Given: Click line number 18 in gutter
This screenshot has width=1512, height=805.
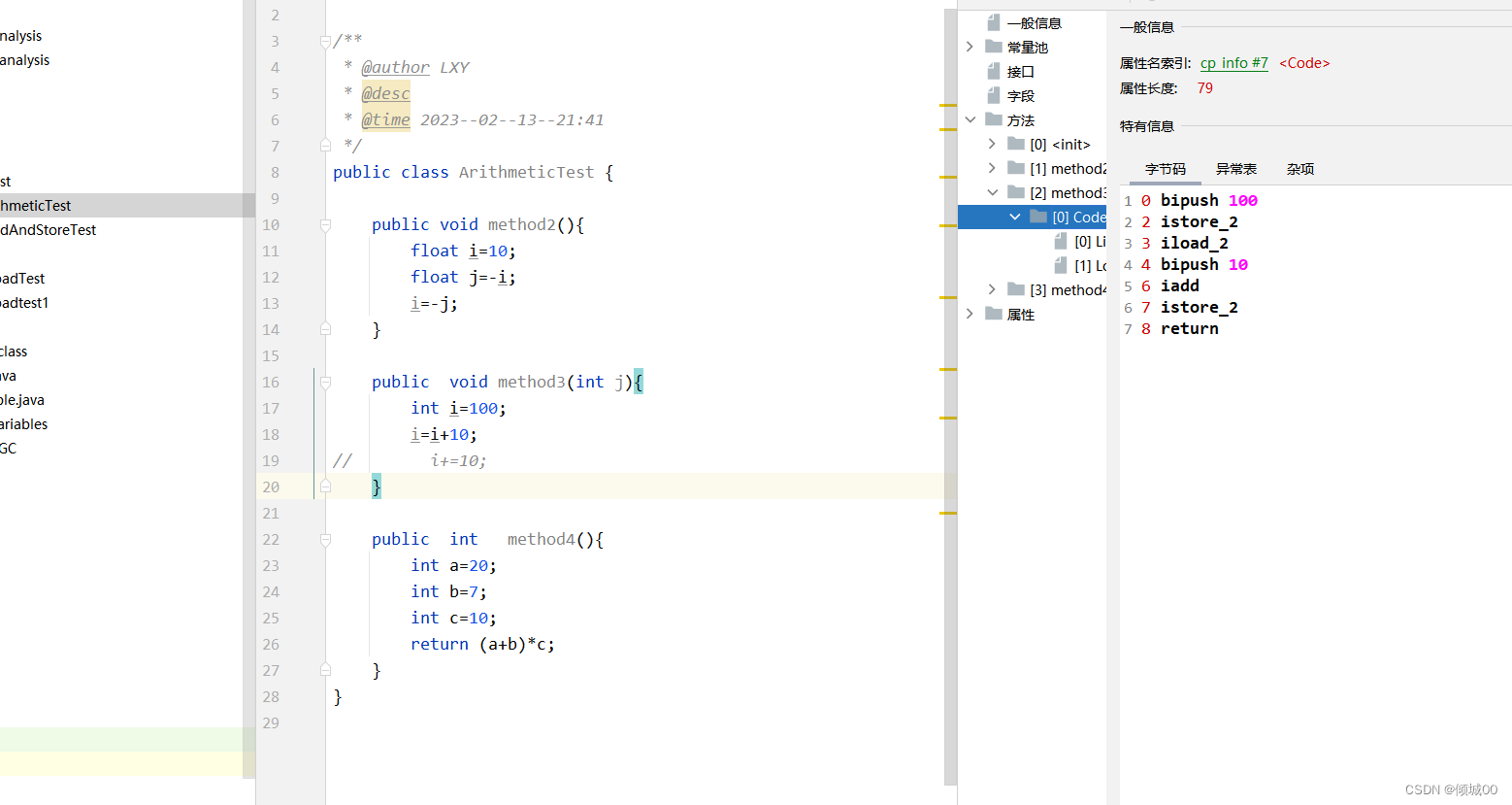Looking at the screenshot, I should [x=271, y=434].
